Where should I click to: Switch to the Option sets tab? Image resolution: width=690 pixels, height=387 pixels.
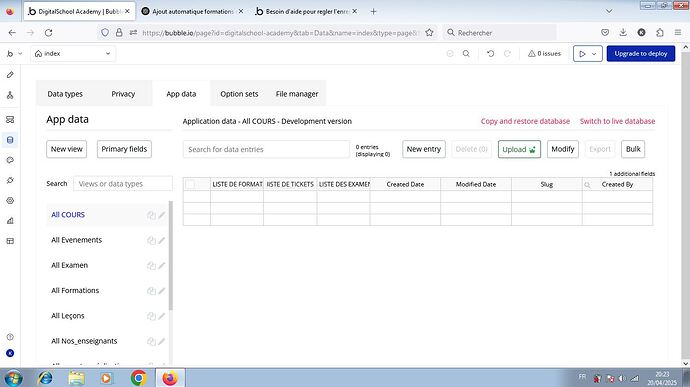pos(239,94)
